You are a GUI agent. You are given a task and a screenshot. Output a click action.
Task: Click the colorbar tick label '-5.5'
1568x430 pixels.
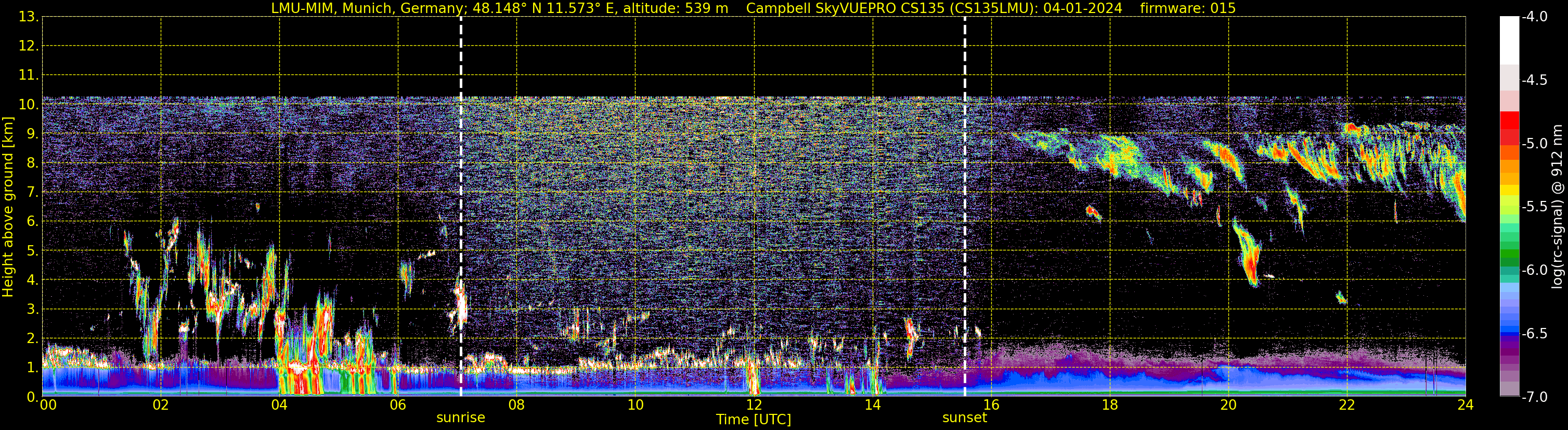1535,207
